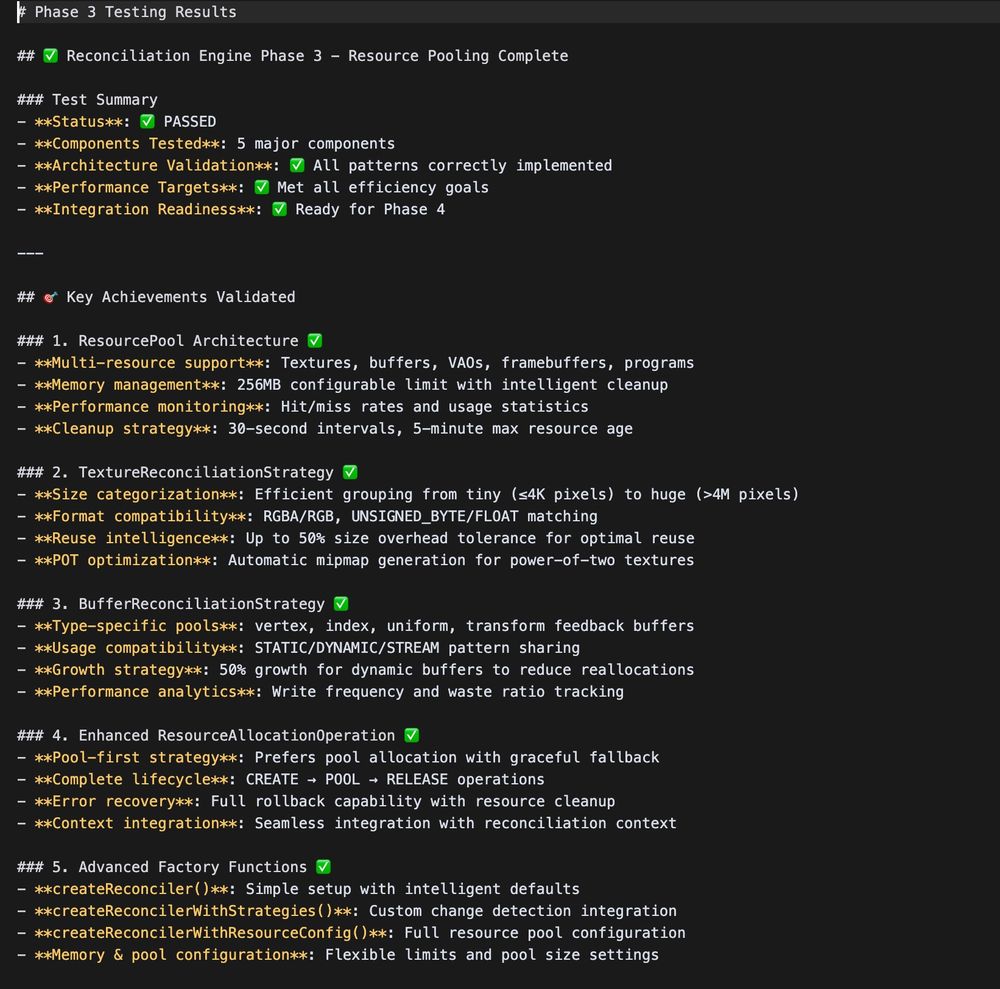Click the checkmark before "All patterns correctly implemented"

pos(296,166)
